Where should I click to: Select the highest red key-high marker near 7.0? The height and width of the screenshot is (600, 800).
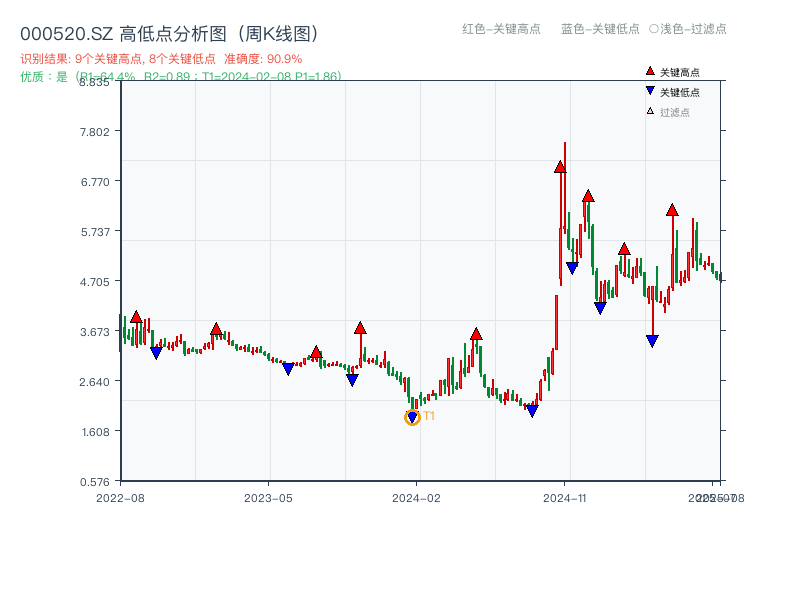tap(560, 167)
